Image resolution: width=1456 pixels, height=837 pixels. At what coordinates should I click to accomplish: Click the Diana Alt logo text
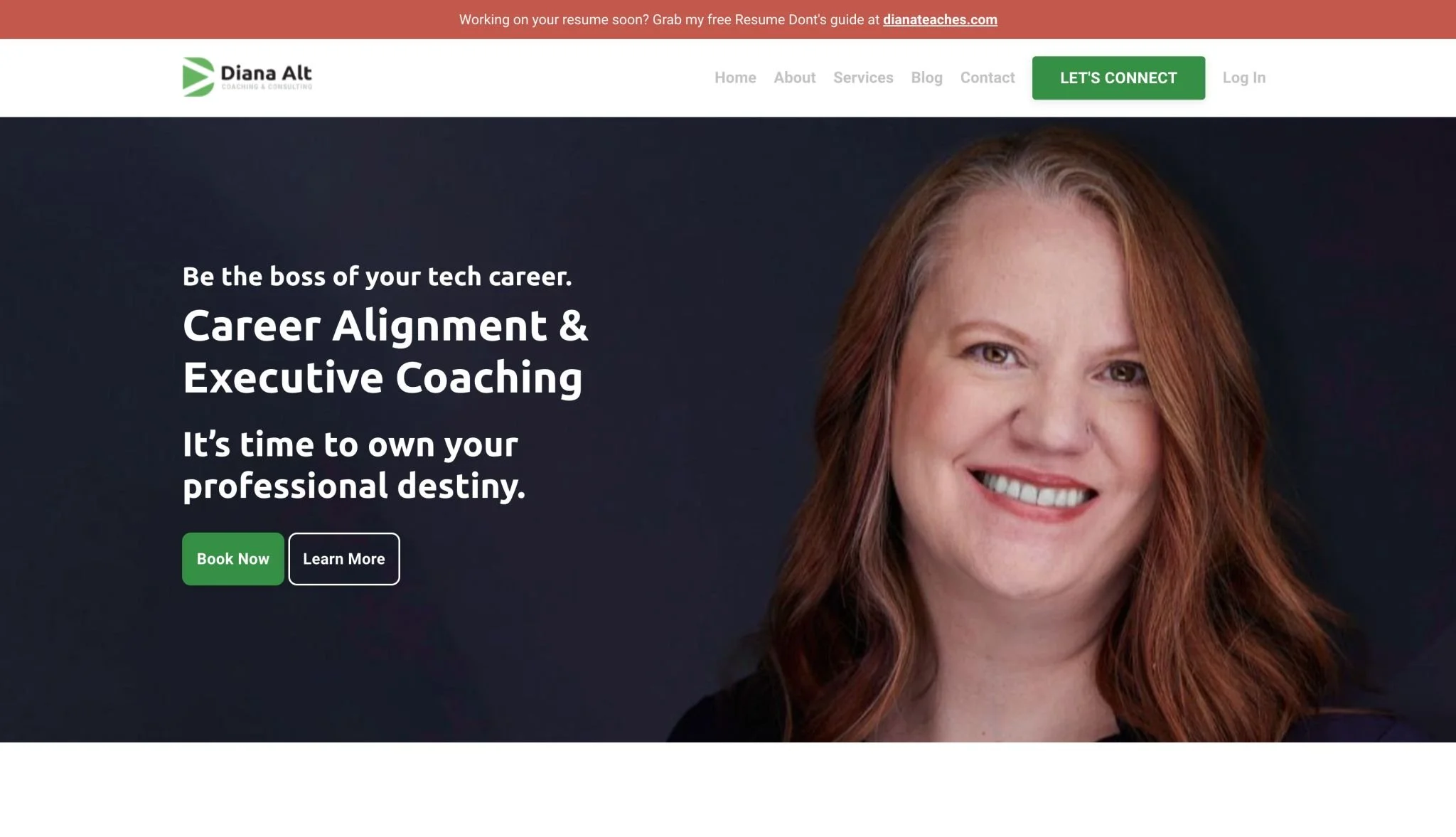click(266, 73)
